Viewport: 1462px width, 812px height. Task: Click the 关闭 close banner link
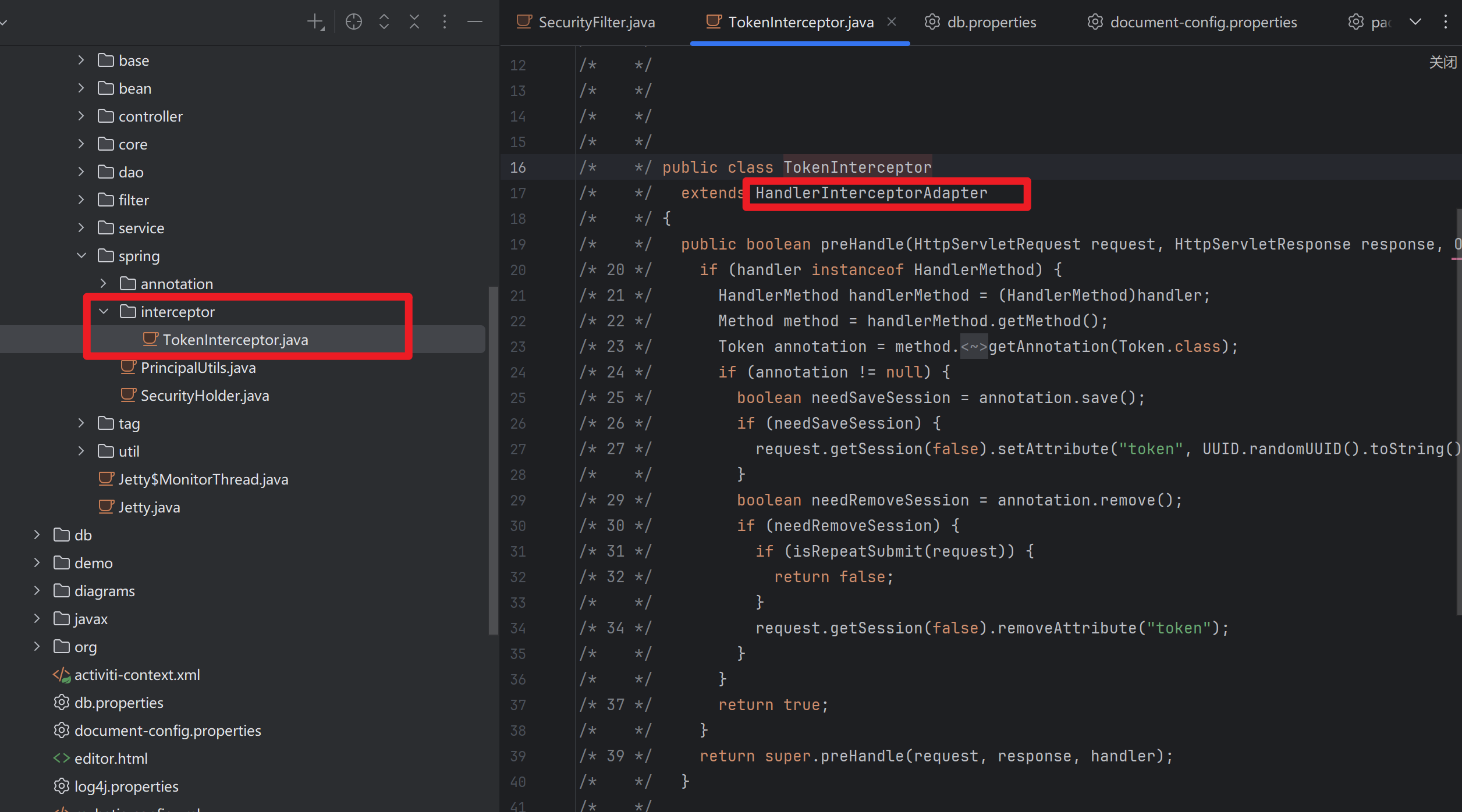1442,62
